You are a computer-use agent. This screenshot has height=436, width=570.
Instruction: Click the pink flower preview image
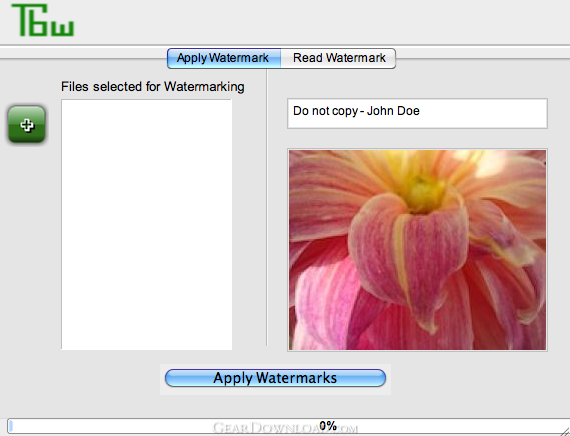(417, 250)
